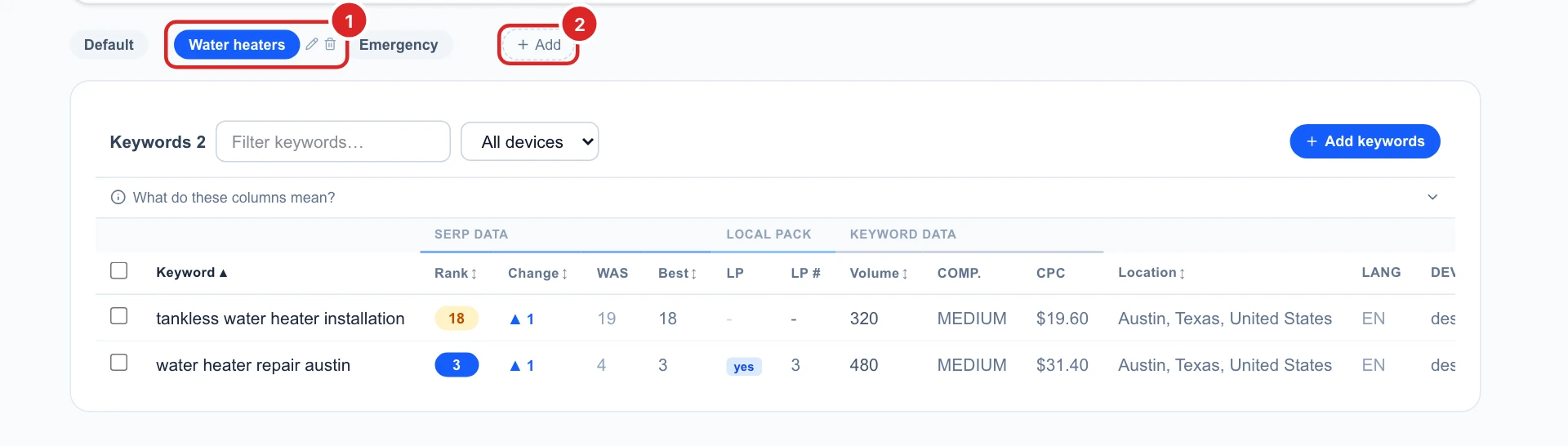Image resolution: width=1568 pixels, height=446 pixels.
Task: Click the up-arrow change for repair austin row
Action: 522,365
